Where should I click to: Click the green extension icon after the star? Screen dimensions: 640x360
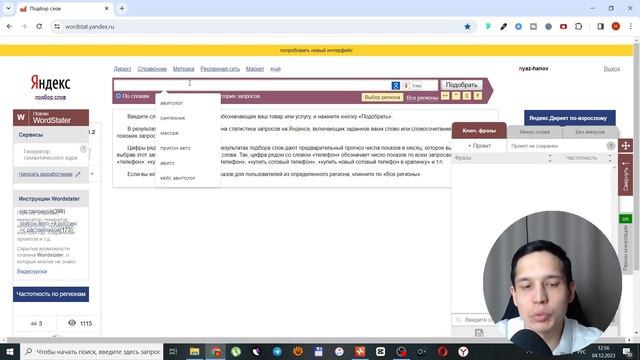point(488,27)
